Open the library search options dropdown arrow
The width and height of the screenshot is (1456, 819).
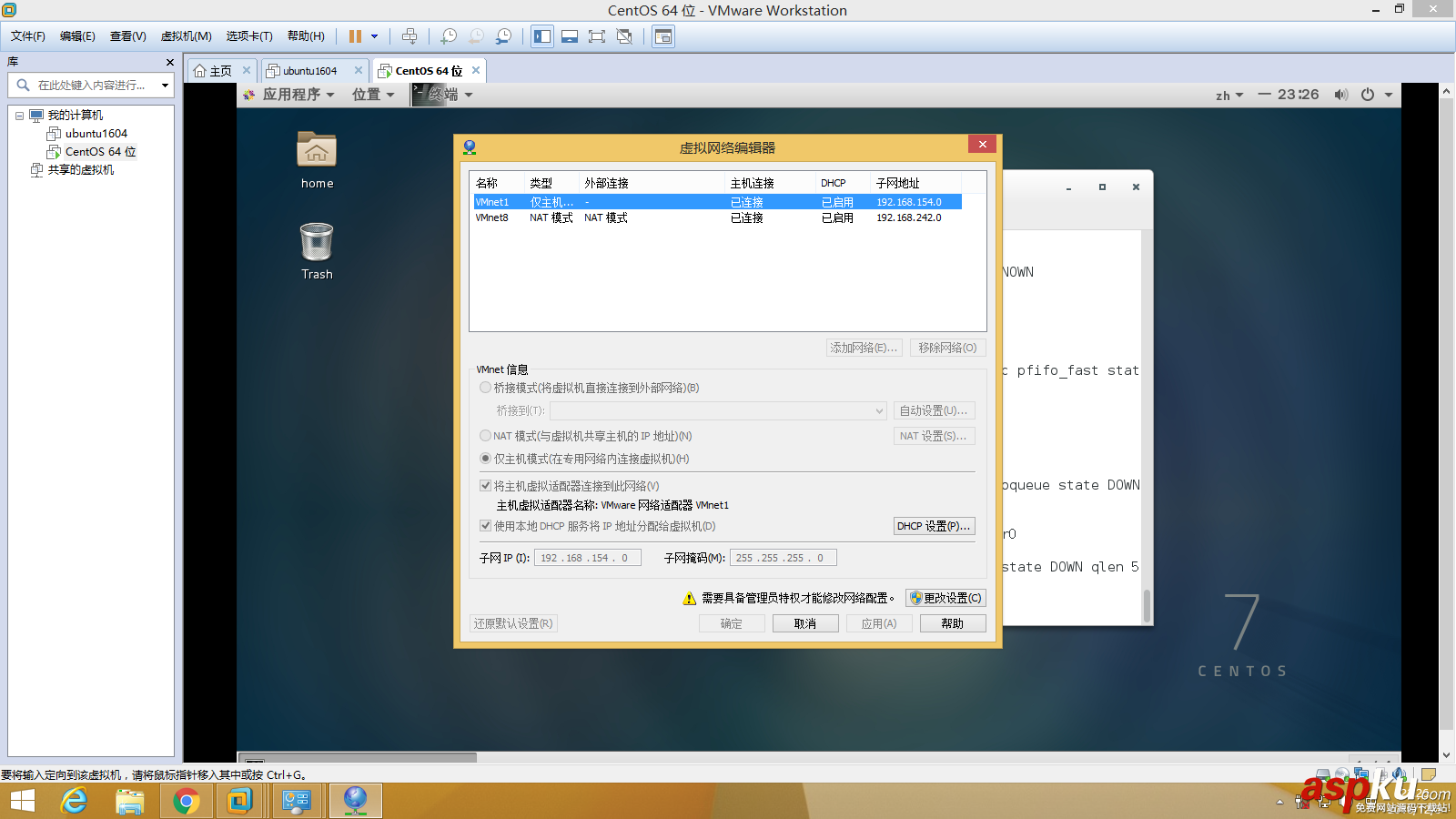(x=165, y=86)
